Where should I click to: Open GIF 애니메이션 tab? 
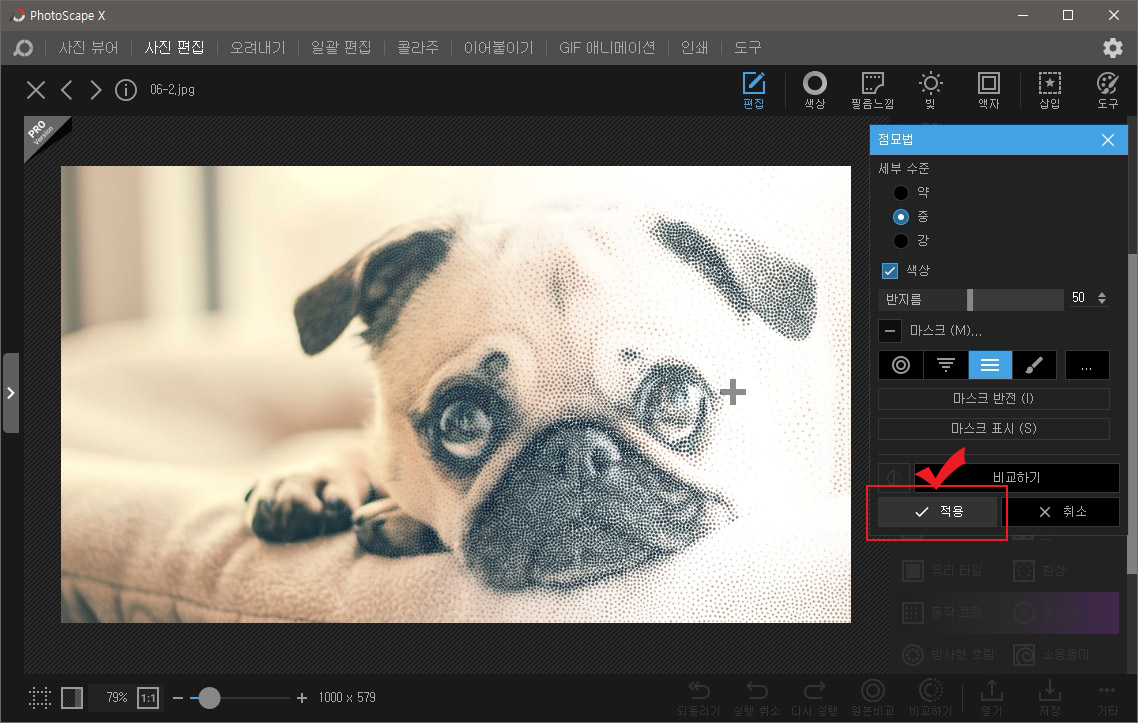pos(607,48)
